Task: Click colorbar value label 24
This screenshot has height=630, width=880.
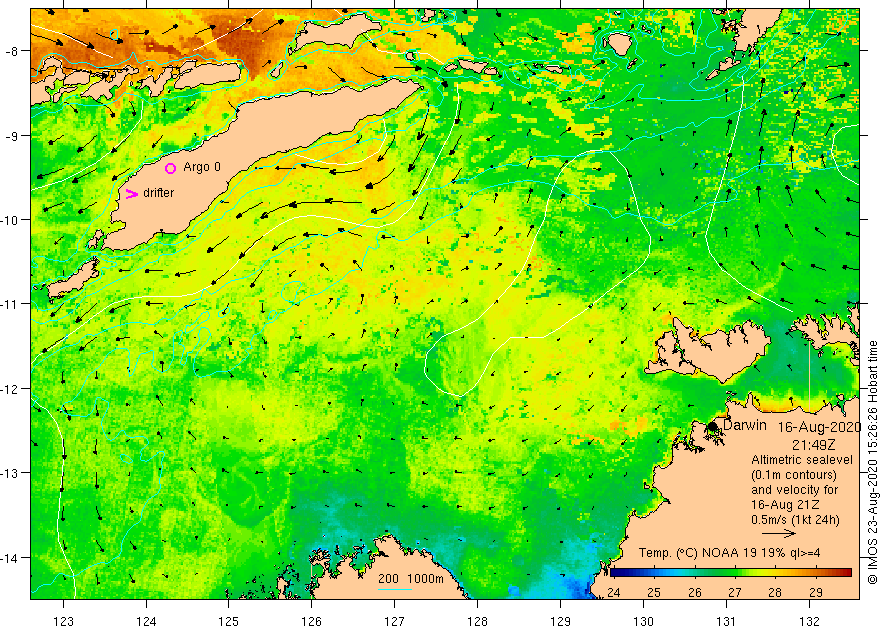Action: pyautogui.click(x=613, y=592)
